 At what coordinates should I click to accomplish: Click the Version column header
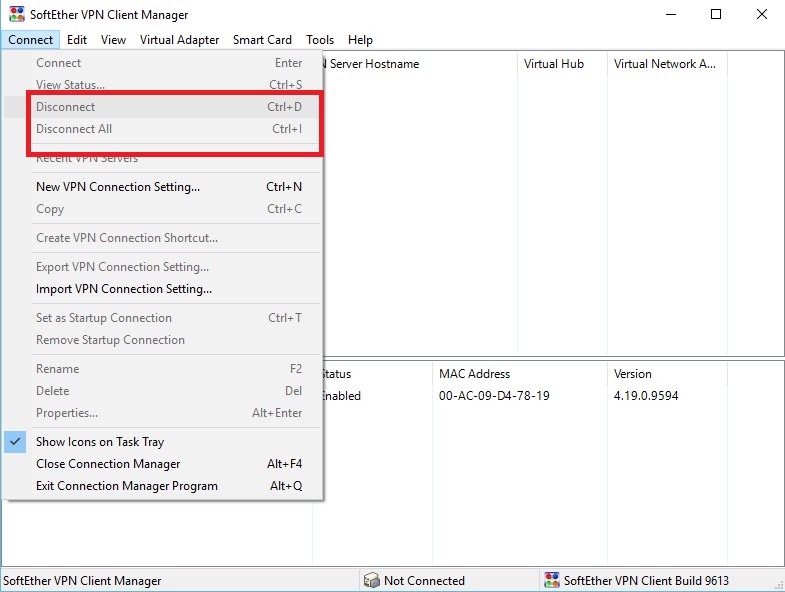click(667, 374)
